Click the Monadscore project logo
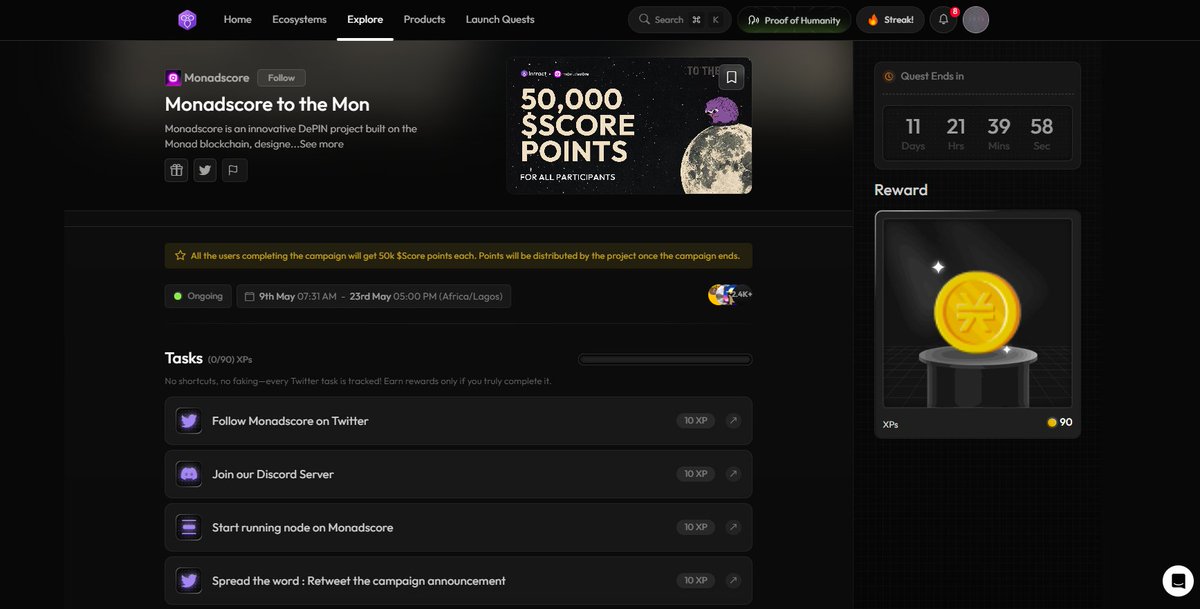The width and height of the screenshot is (1200, 609). point(173,78)
